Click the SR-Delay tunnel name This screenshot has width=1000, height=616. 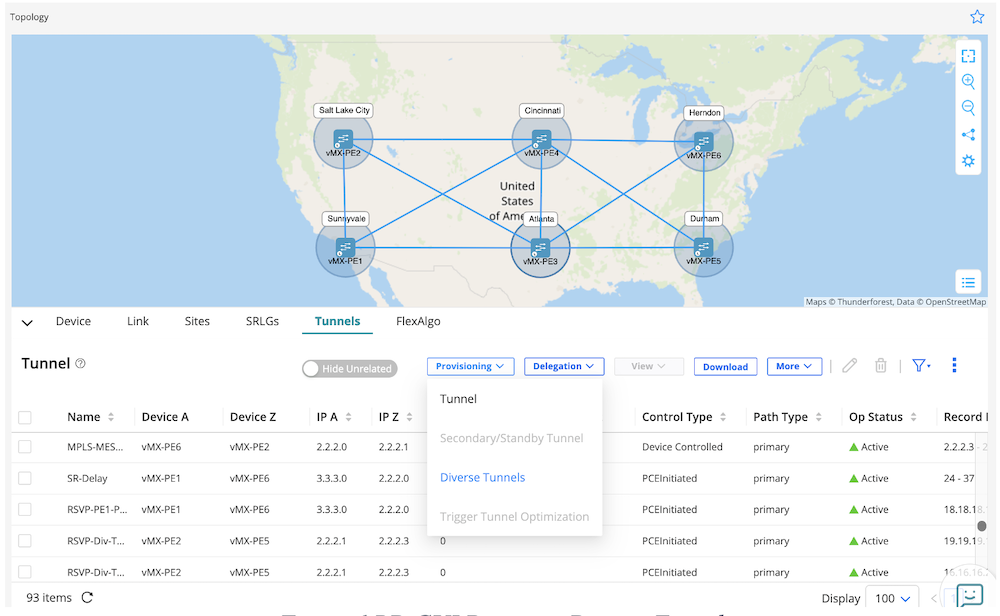87,478
